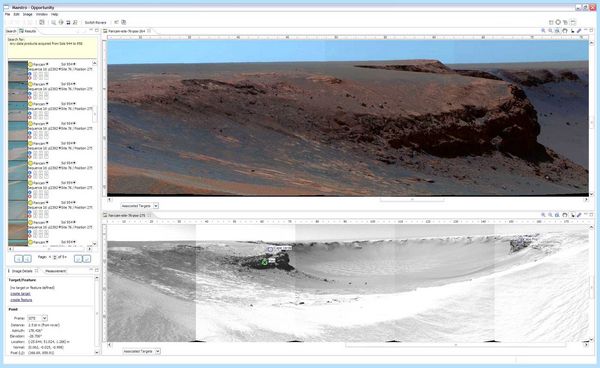Click the previous page arrow button in results
Viewport: 600px width, 368px height.
[x=27, y=259]
